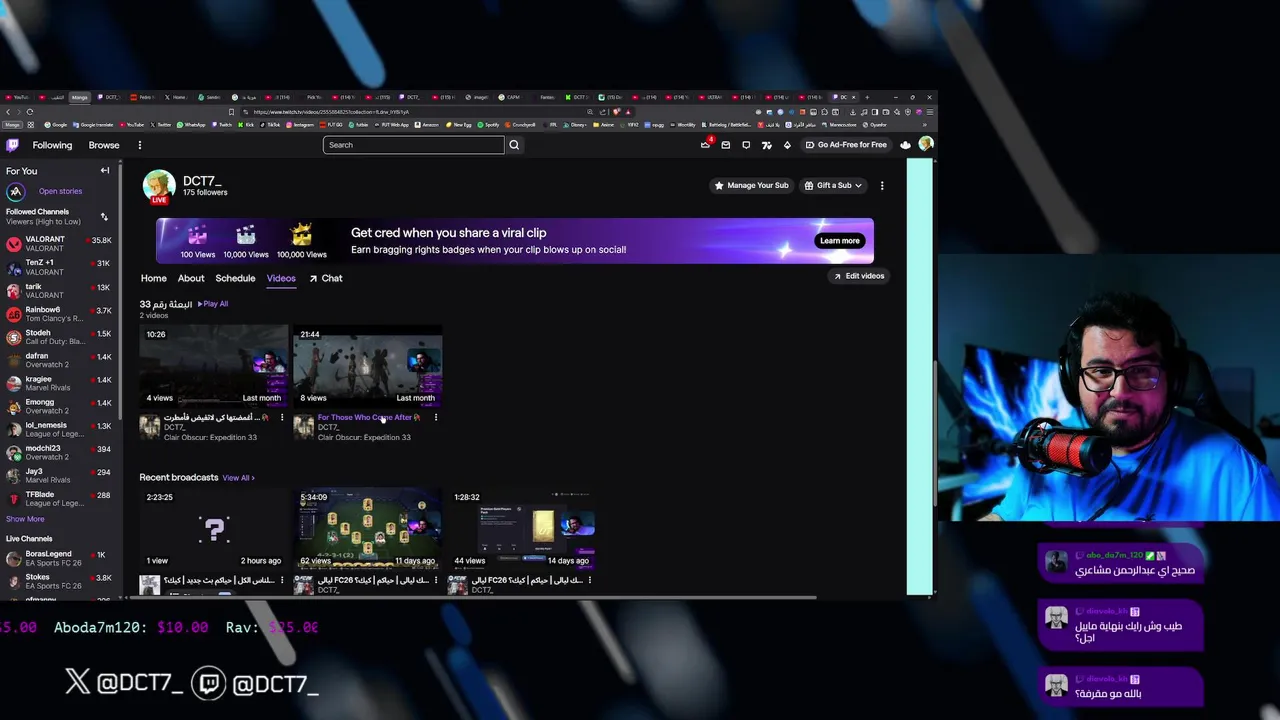Reload the page with refresh icon

(x=29, y=112)
